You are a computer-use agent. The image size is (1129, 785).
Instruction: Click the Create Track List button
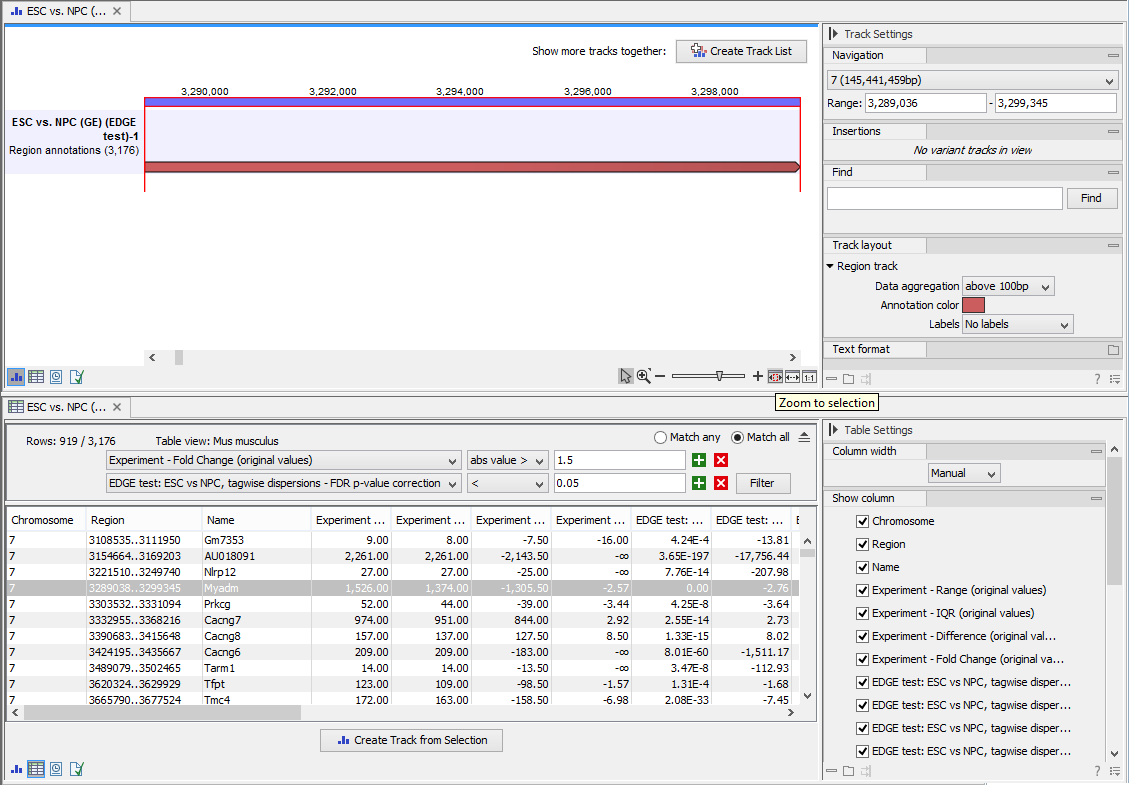(x=741, y=51)
